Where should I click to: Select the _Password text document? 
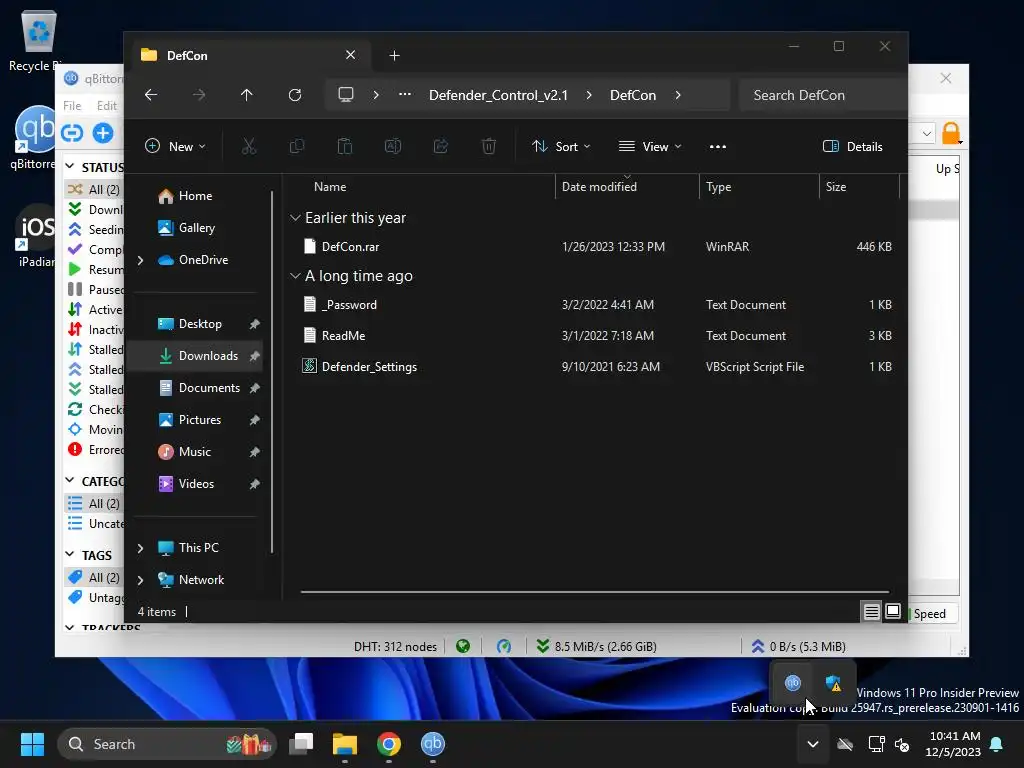pos(597,305)
